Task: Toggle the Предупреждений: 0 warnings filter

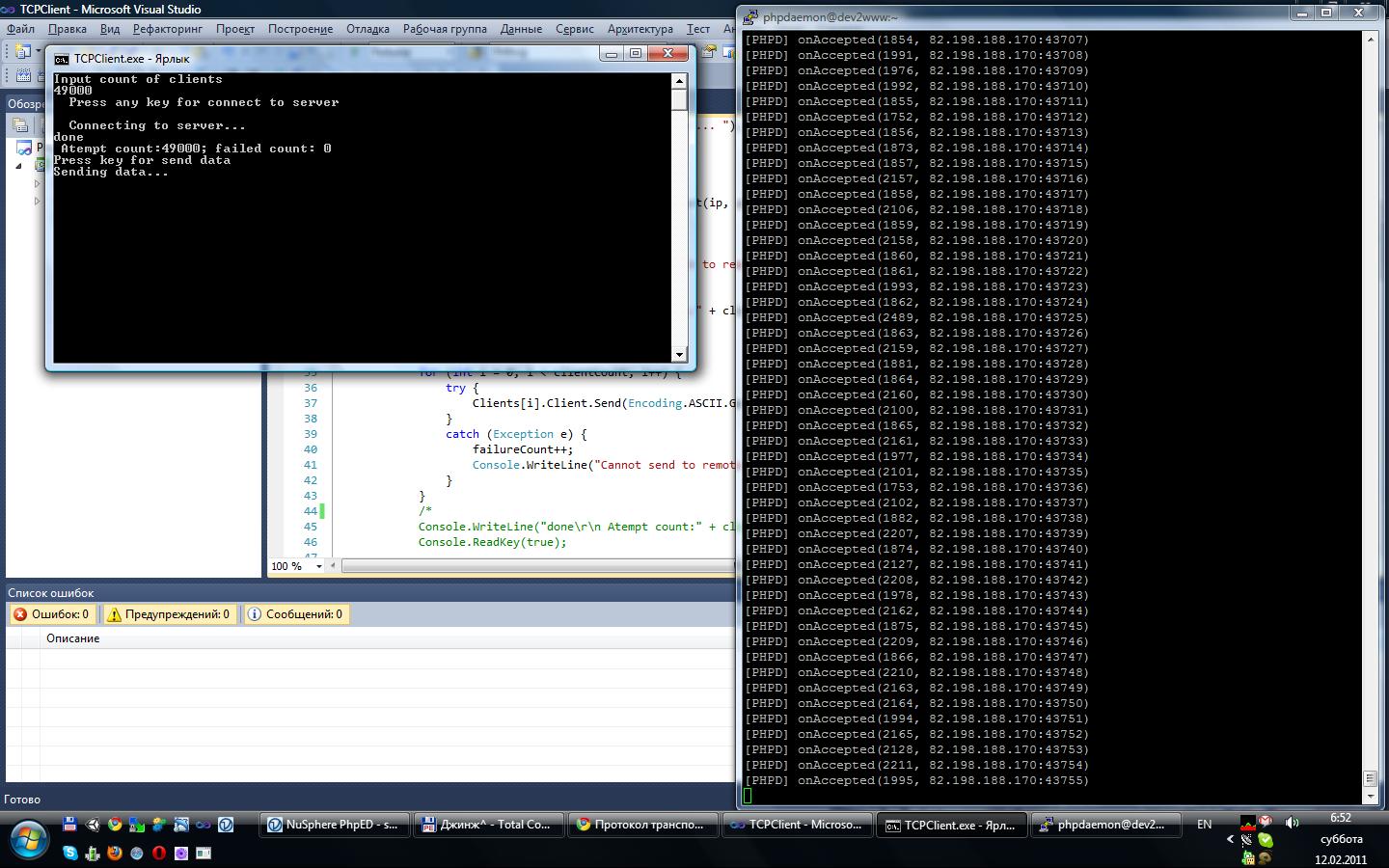Action: 169,614
